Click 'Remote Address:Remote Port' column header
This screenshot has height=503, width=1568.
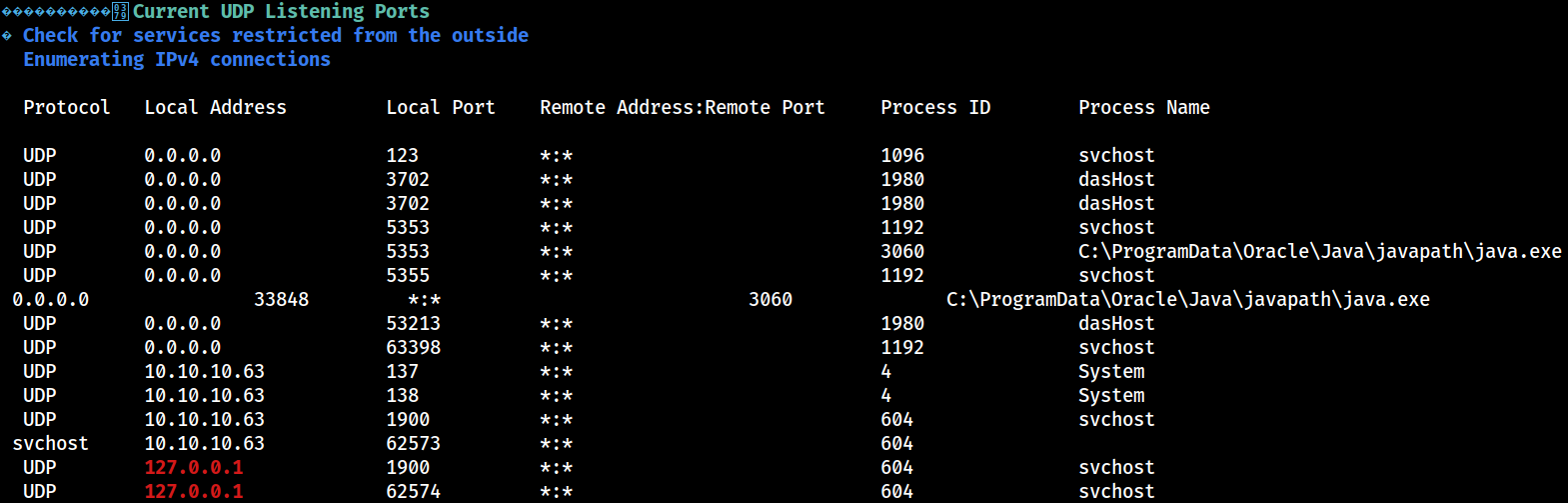683,108
